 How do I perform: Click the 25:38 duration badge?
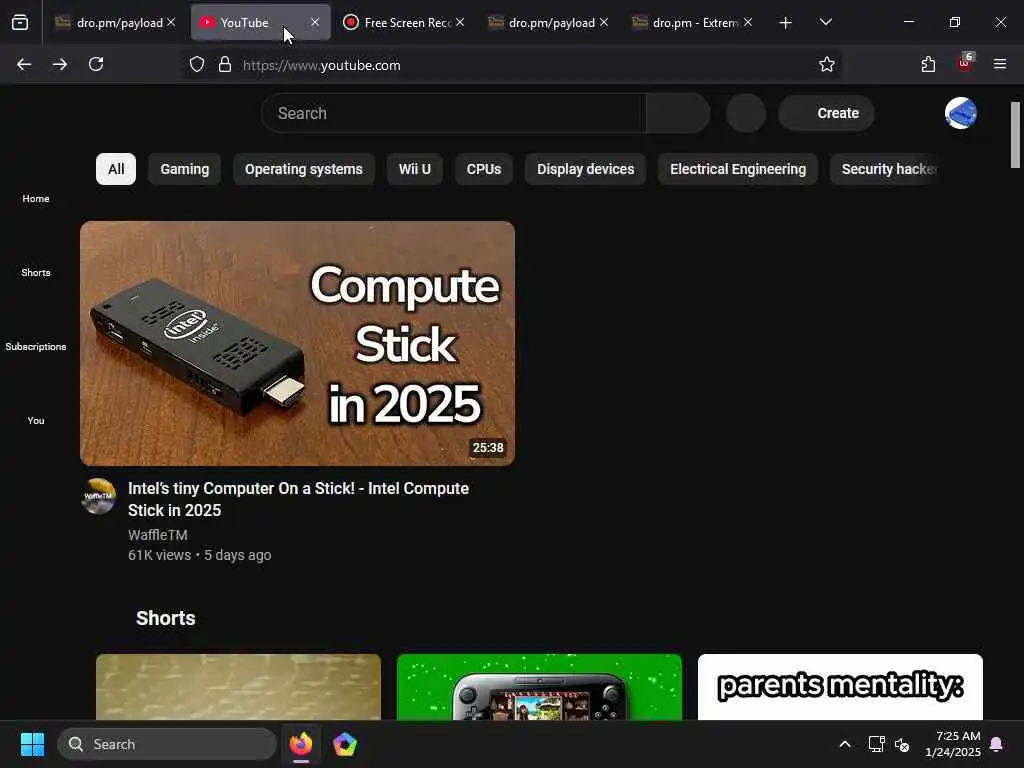coord(488,448)
